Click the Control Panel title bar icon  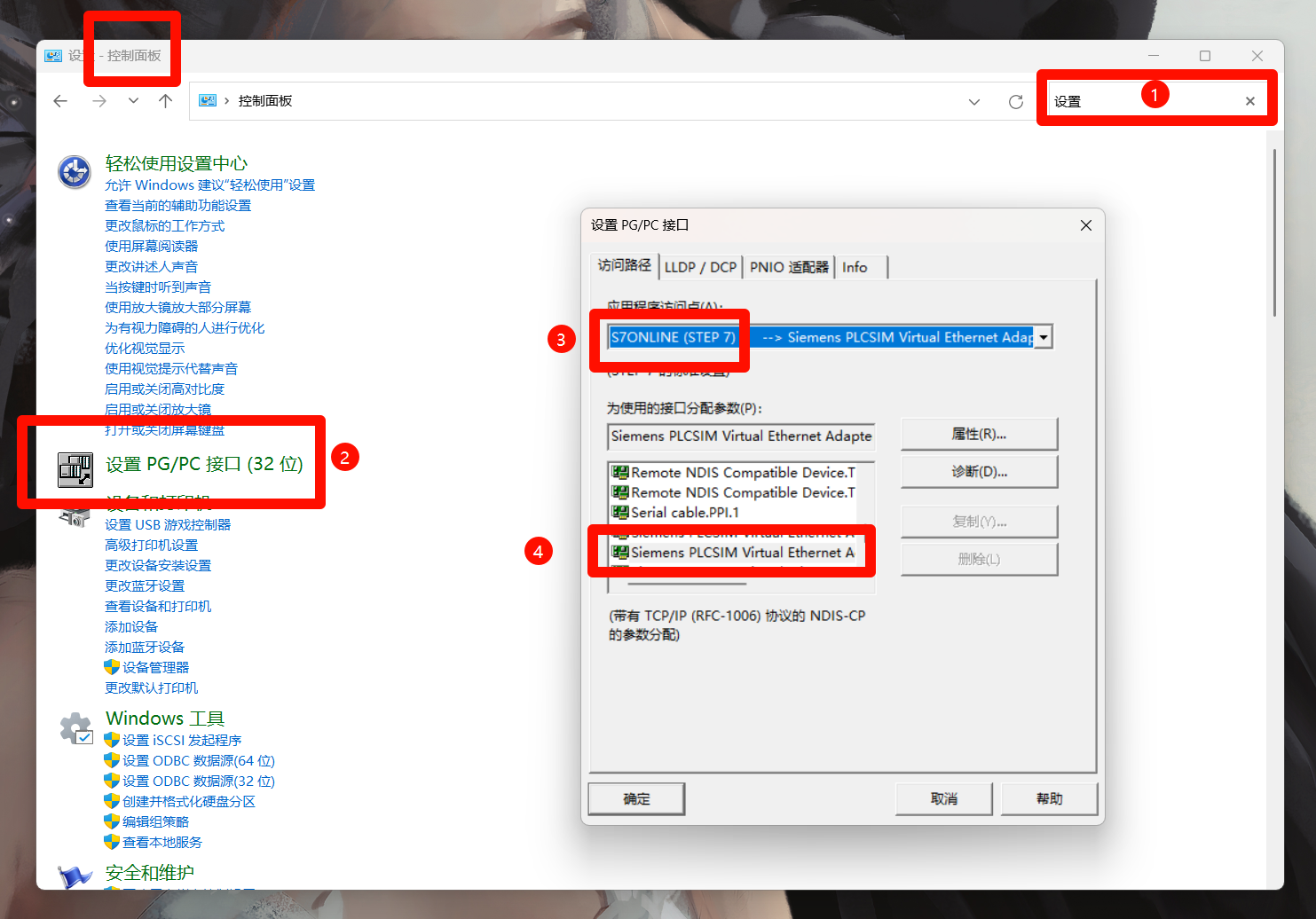(x=53, y=56)
